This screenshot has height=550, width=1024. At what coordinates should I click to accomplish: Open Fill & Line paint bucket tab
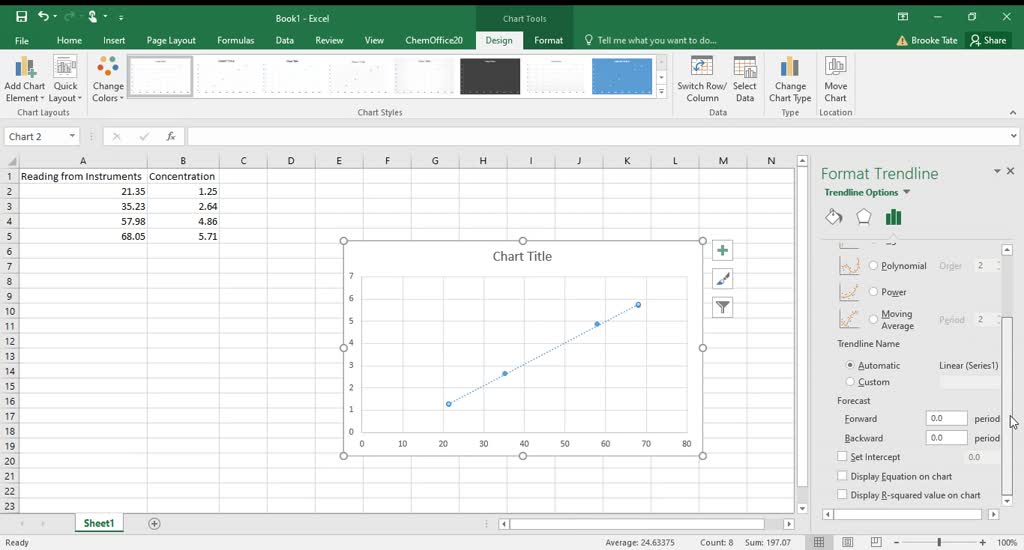834,217
